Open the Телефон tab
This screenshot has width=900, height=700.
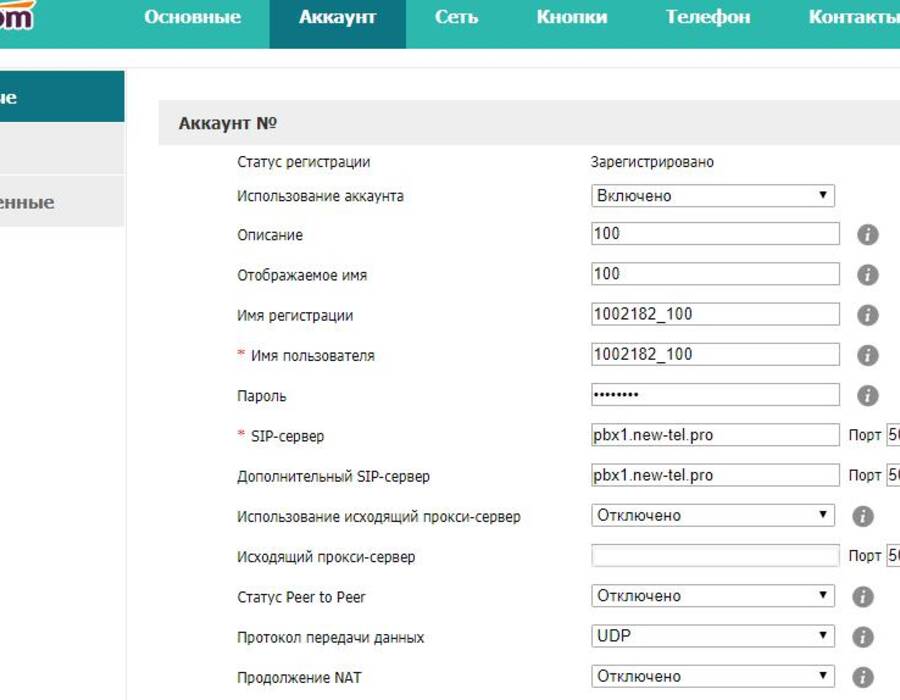click(x=708, y=17)
